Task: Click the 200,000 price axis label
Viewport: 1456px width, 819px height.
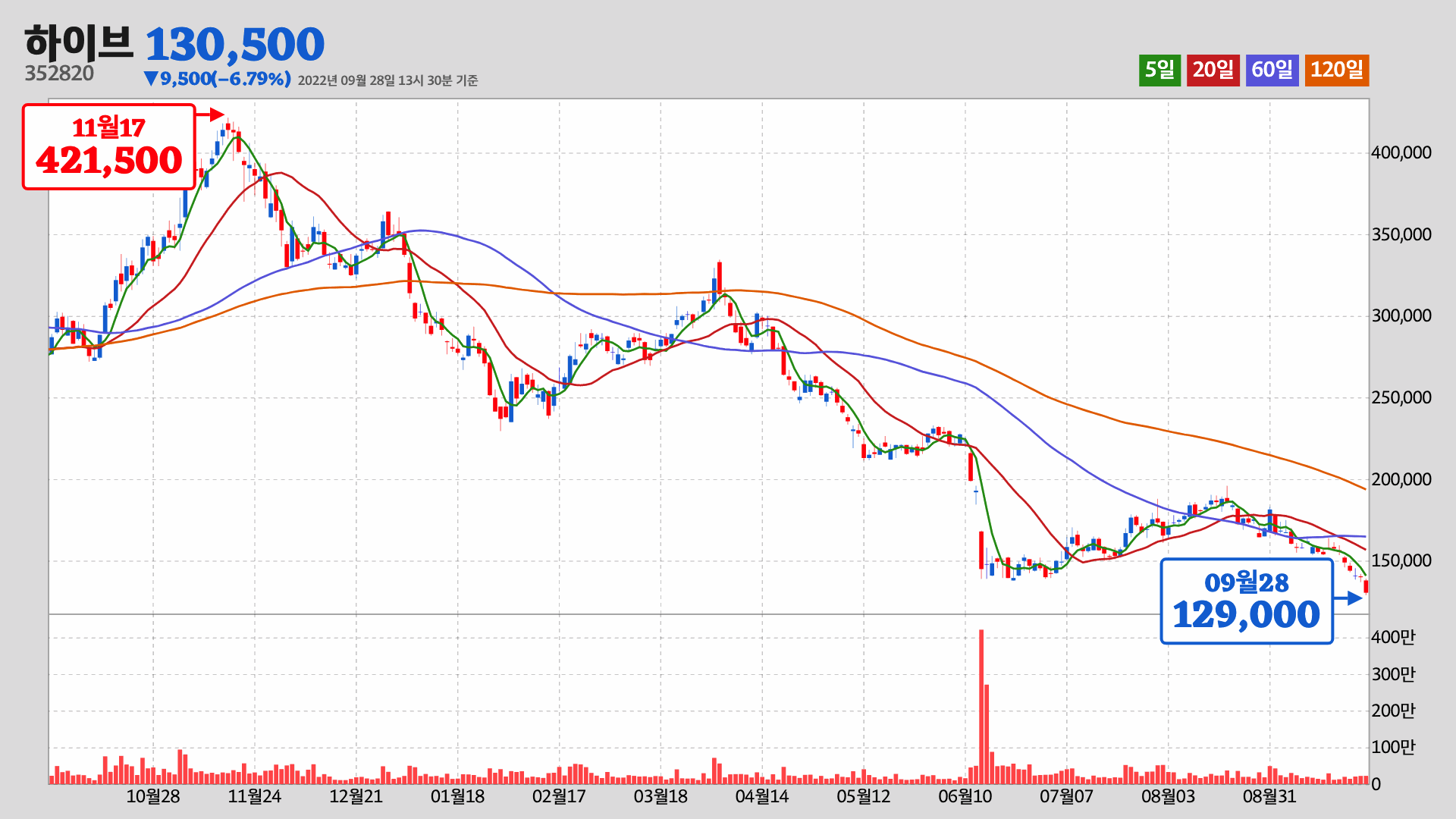Action: (x=1401, y=480)
